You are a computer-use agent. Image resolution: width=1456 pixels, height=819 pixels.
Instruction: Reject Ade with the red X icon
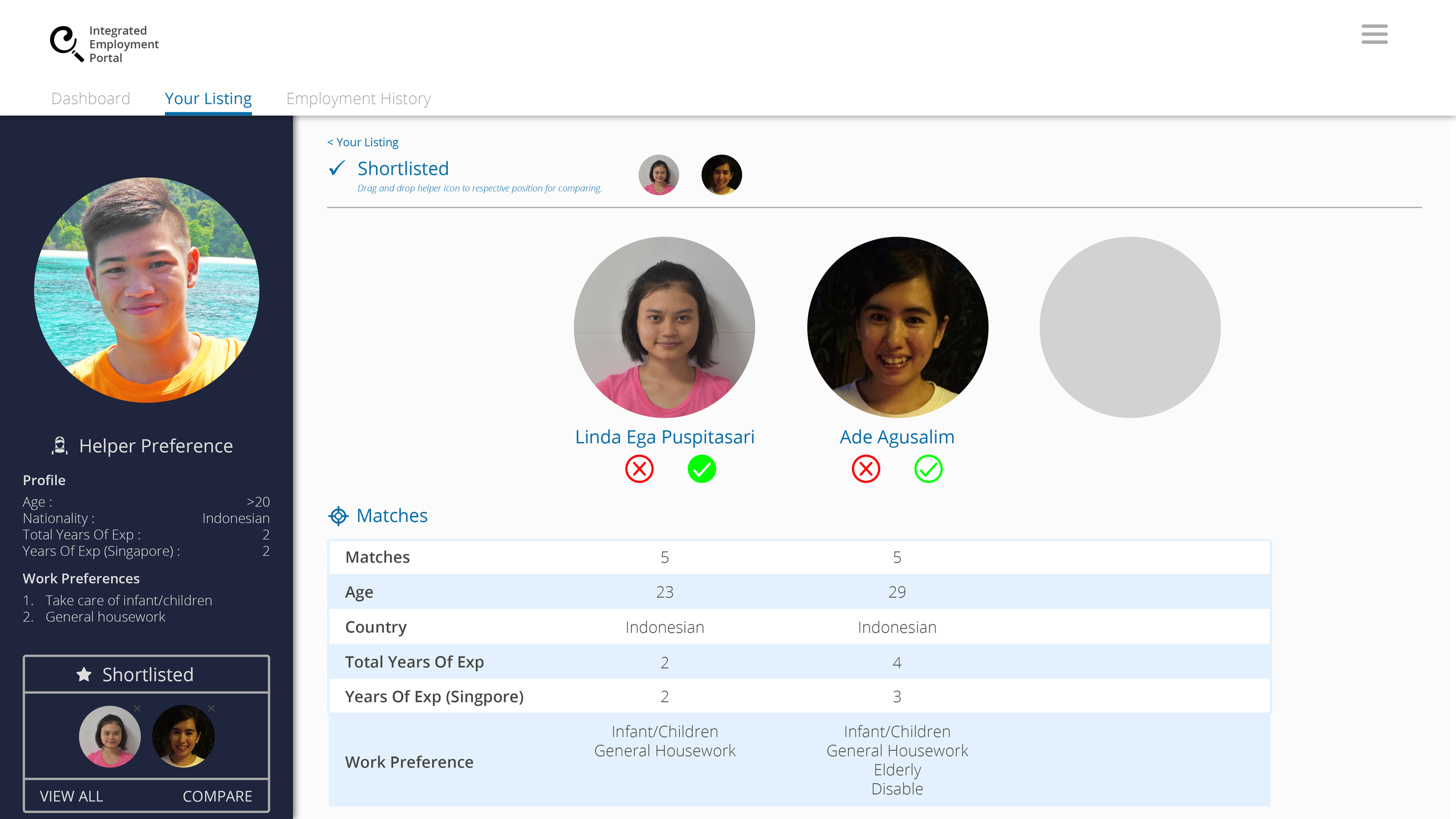pyautogui.click(x=866, y=469)
